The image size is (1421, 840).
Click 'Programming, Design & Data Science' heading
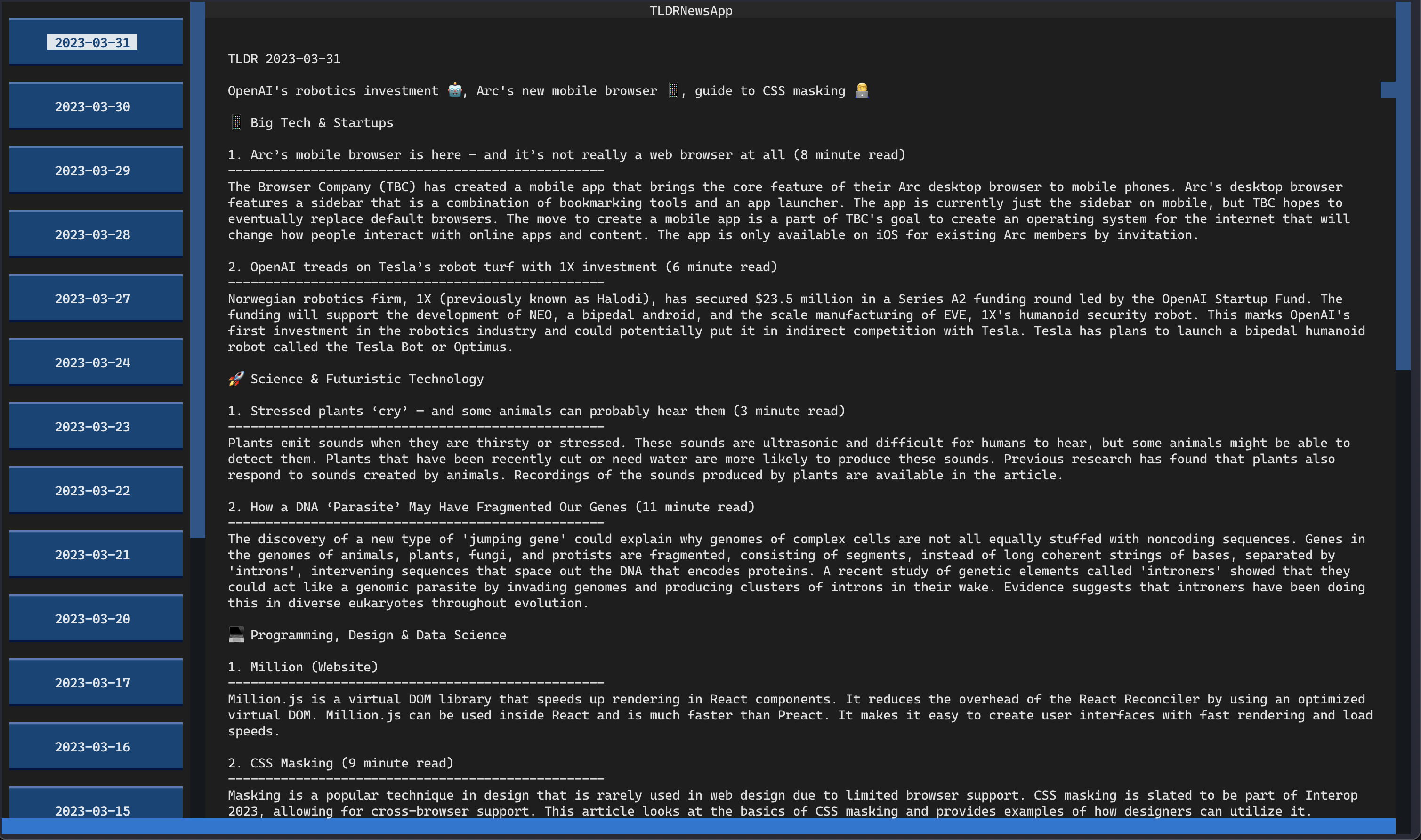point(378,635)
